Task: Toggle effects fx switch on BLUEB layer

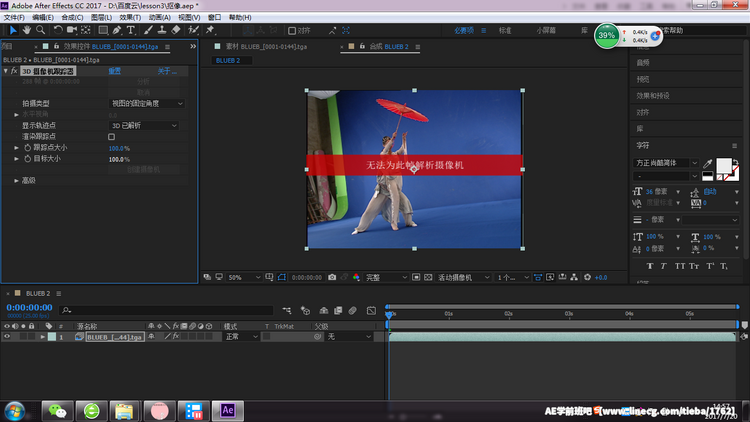Action: [176, 337]
